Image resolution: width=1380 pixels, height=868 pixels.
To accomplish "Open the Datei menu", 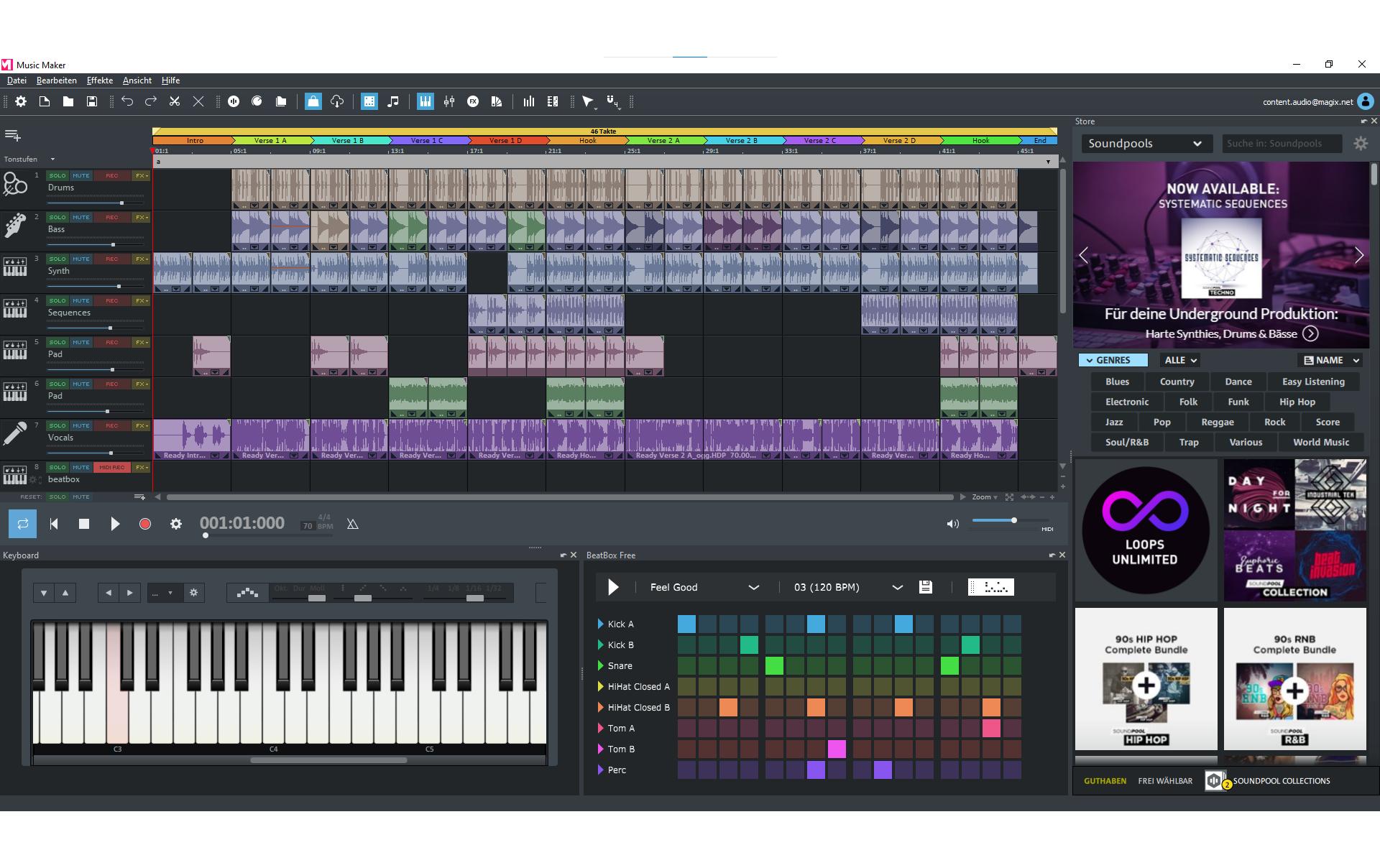I will 17,80.
